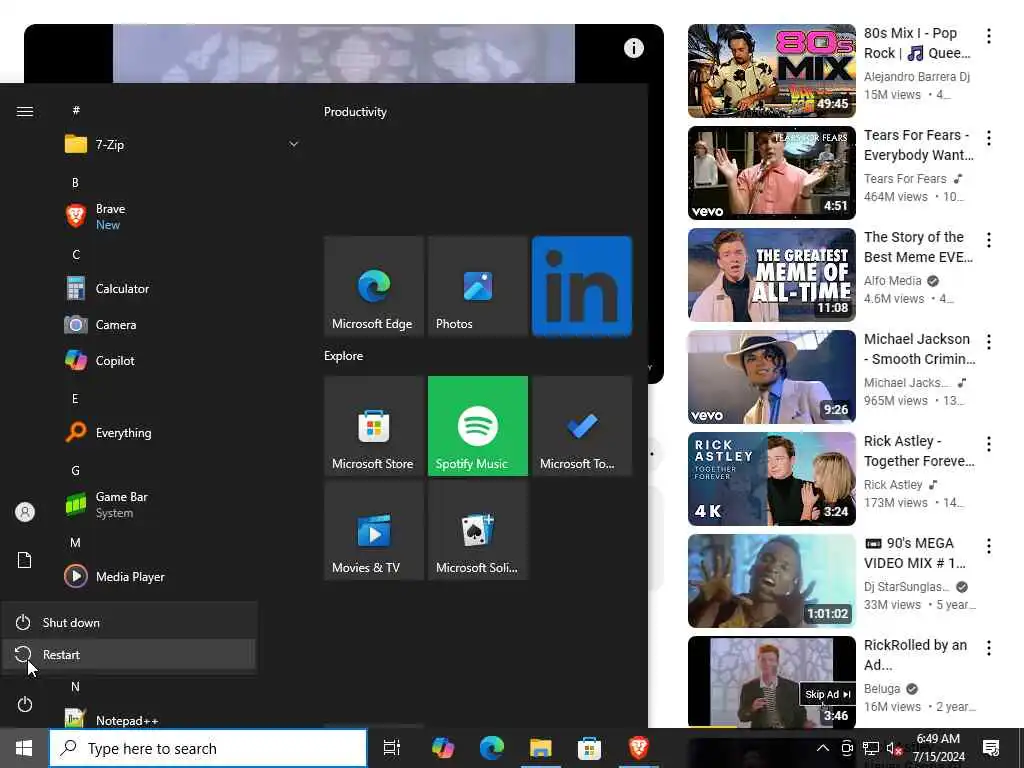Open the Microsoft Edge tile
Viewport: 1024px width, 768px height.
374,287
